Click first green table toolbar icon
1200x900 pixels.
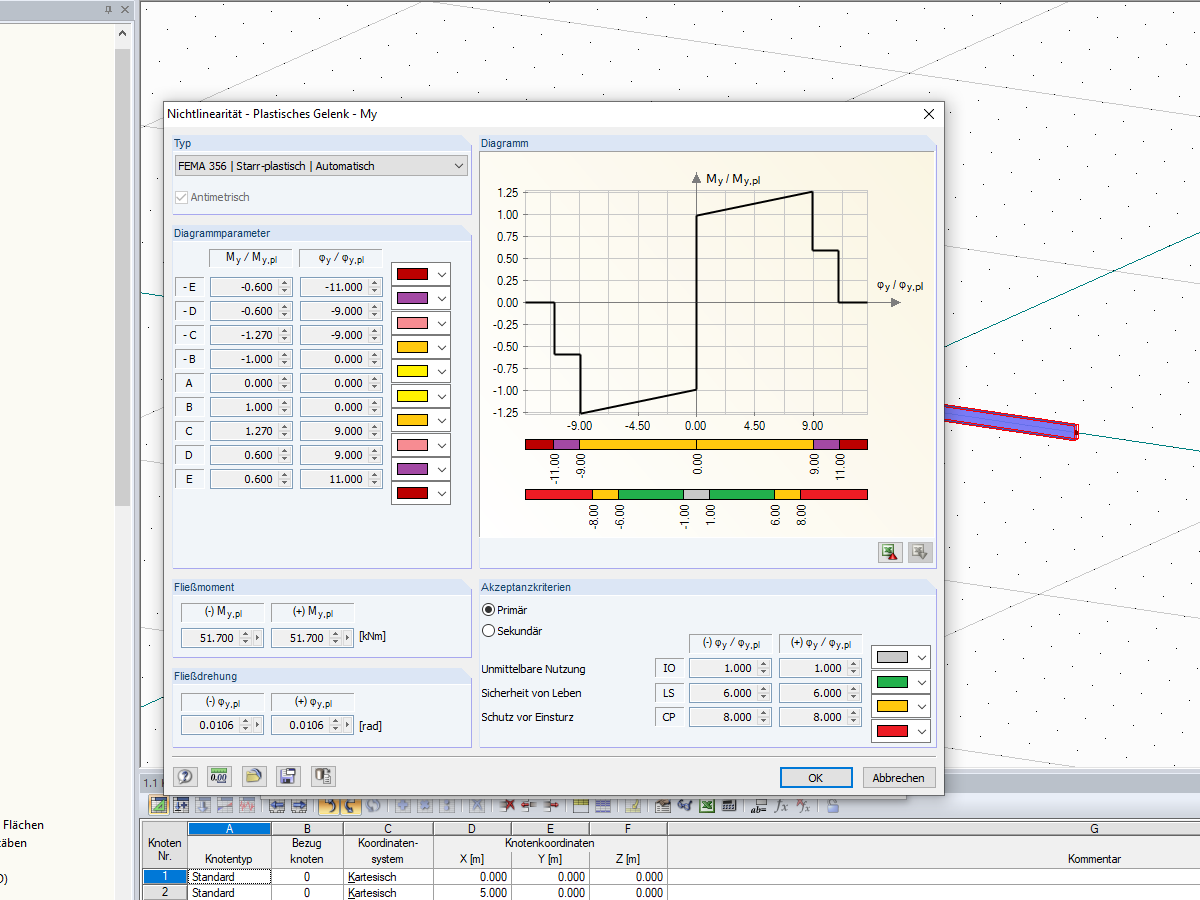160,805
